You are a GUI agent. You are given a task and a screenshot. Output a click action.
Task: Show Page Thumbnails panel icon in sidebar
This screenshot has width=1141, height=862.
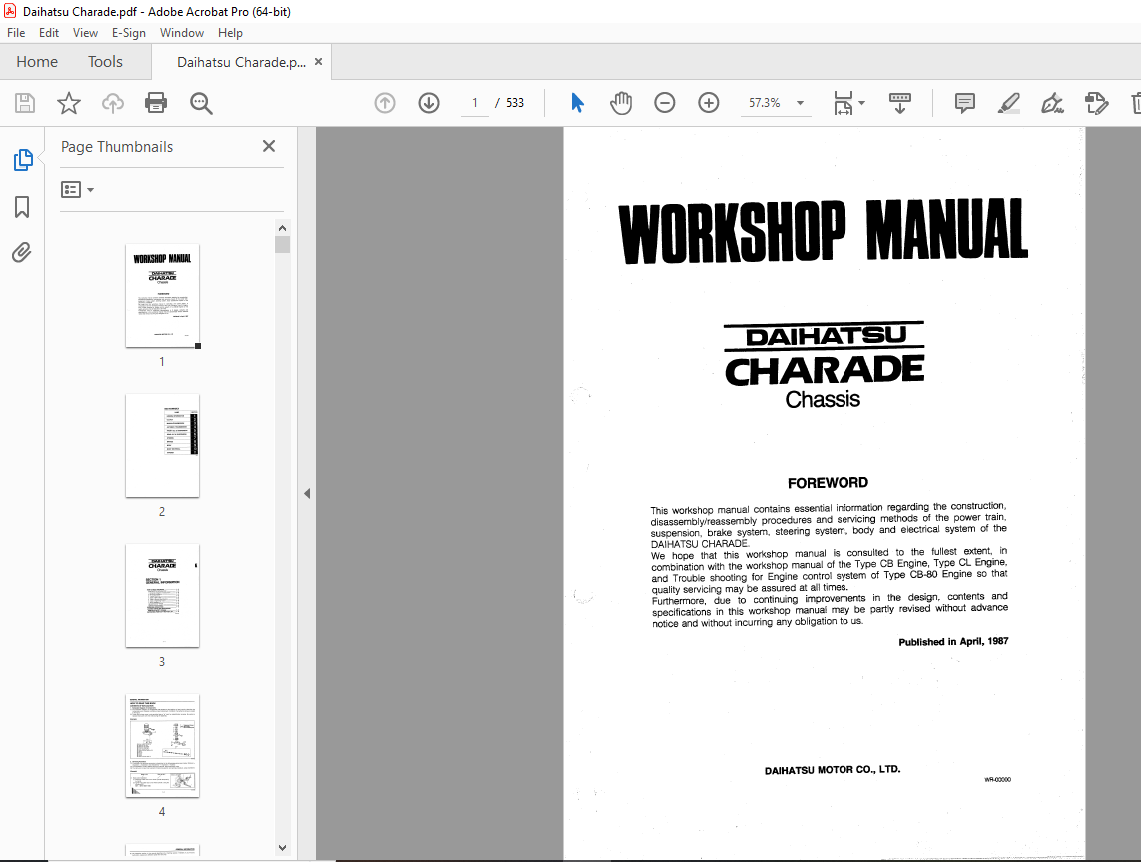[x=23, y=160]
